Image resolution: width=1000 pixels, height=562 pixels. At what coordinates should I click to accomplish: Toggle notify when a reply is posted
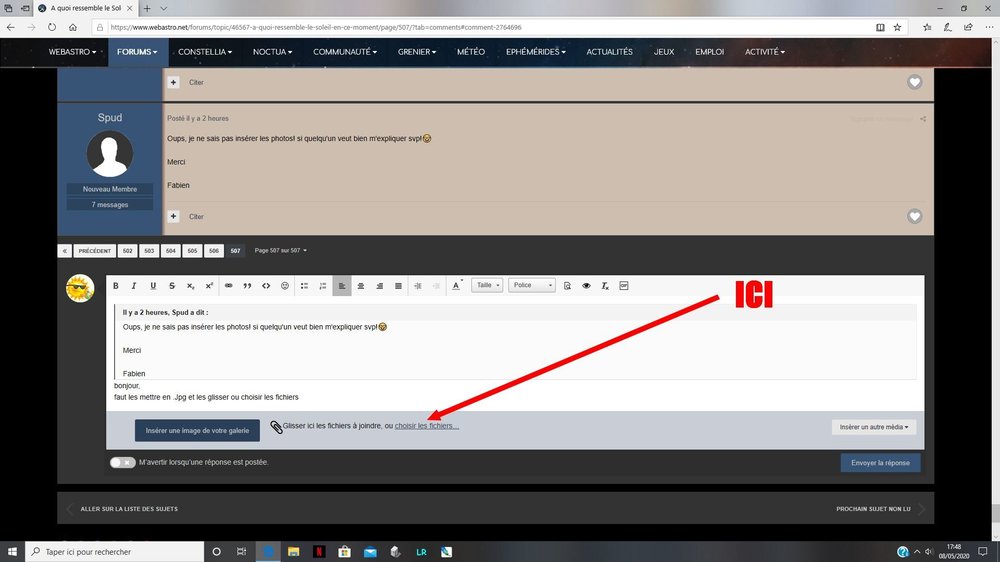[122, 462]
